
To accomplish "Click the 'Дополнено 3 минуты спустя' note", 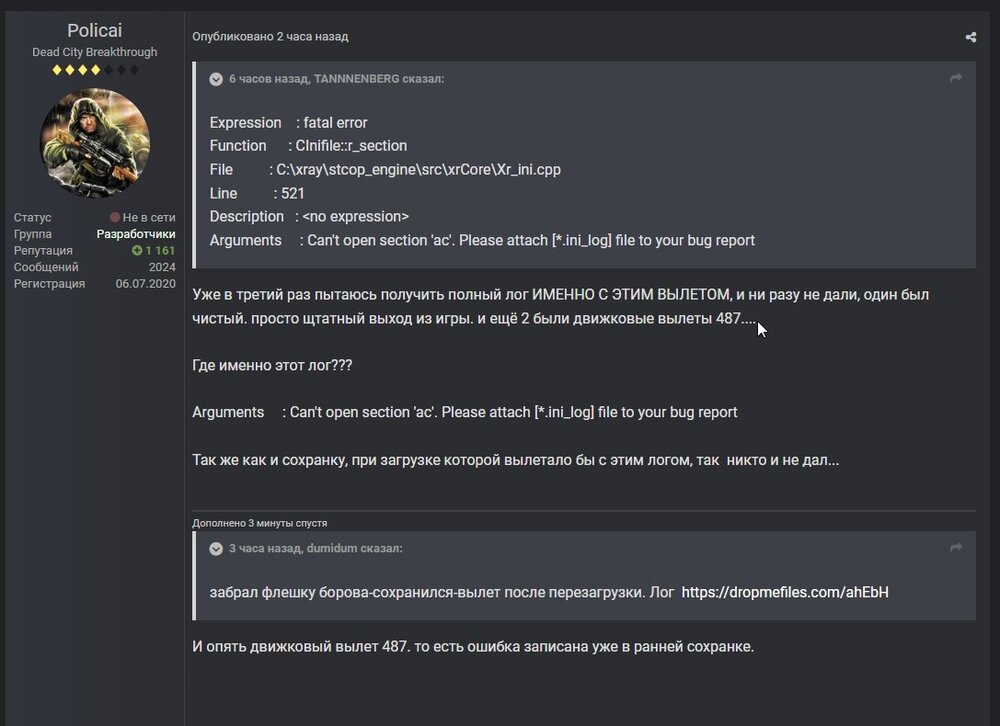I will [259, 523].
